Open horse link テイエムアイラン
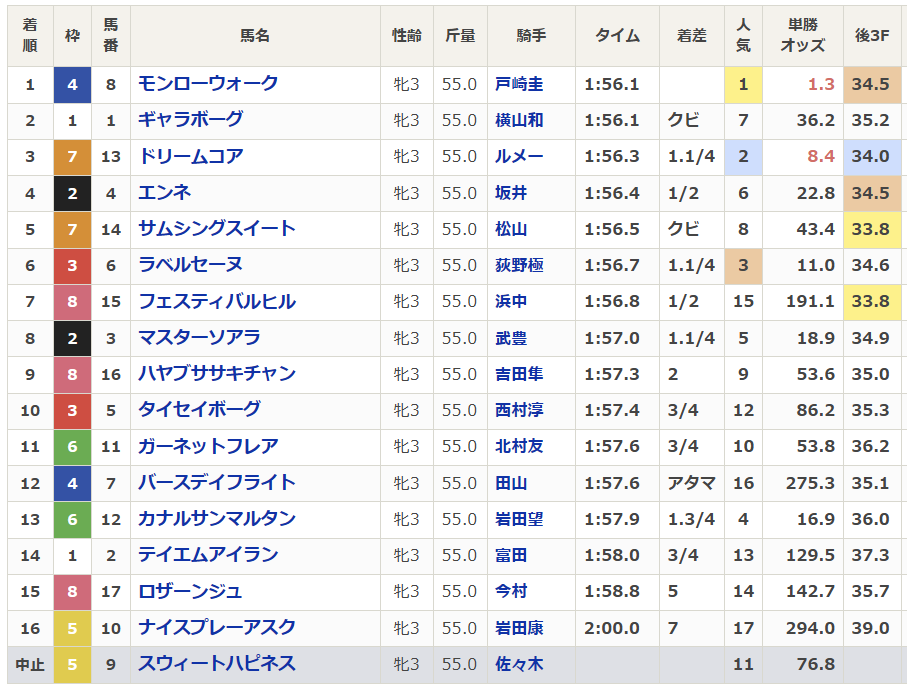The height and width of the screenshot is (684, 907). (208, 555)
